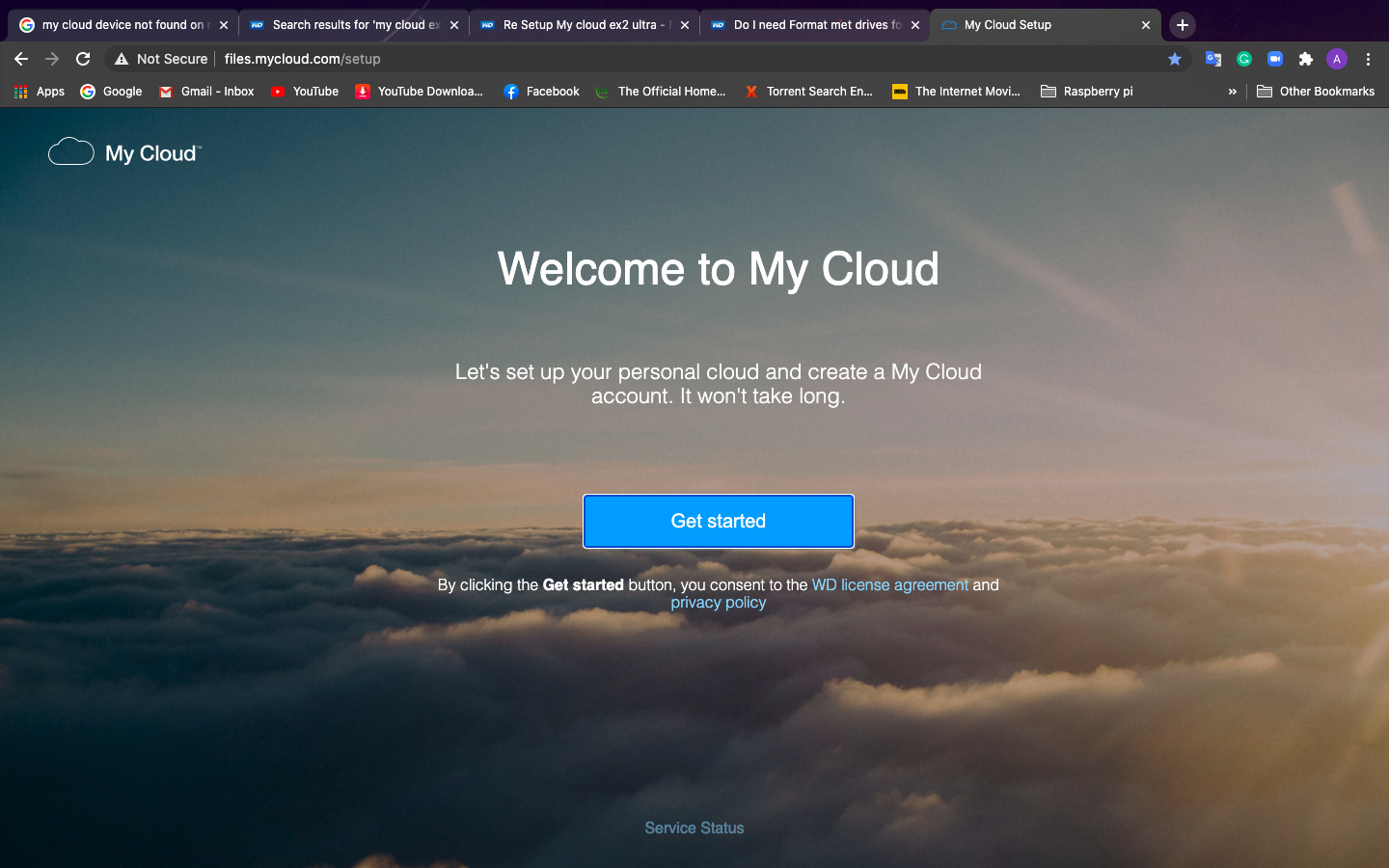
Task: Go back to the previous page
Action: (21, 59)
